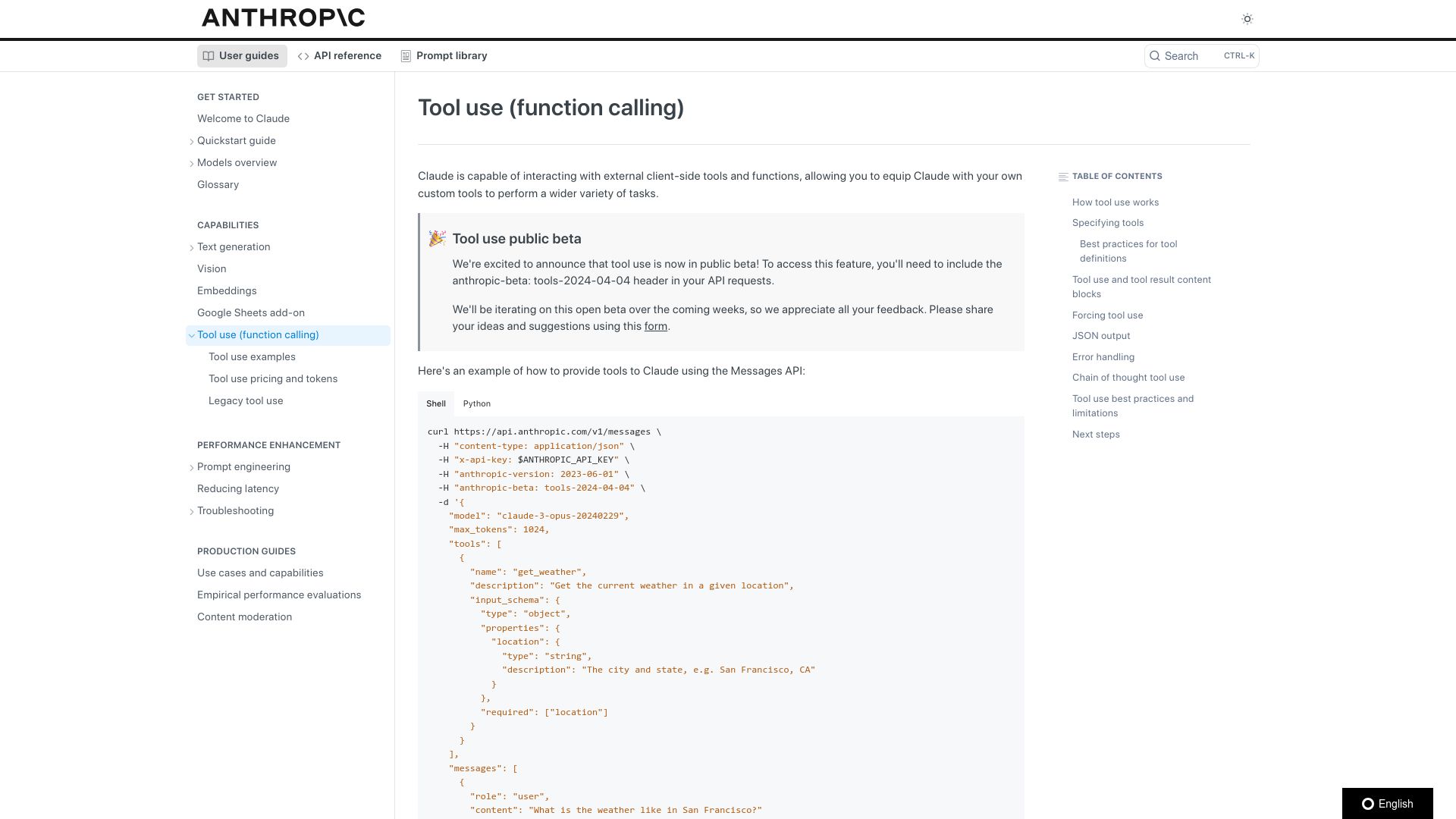Click the book icon beside User guides
Image resolution: width=1456 pixels, height=819 pixels.
[209, 56]
